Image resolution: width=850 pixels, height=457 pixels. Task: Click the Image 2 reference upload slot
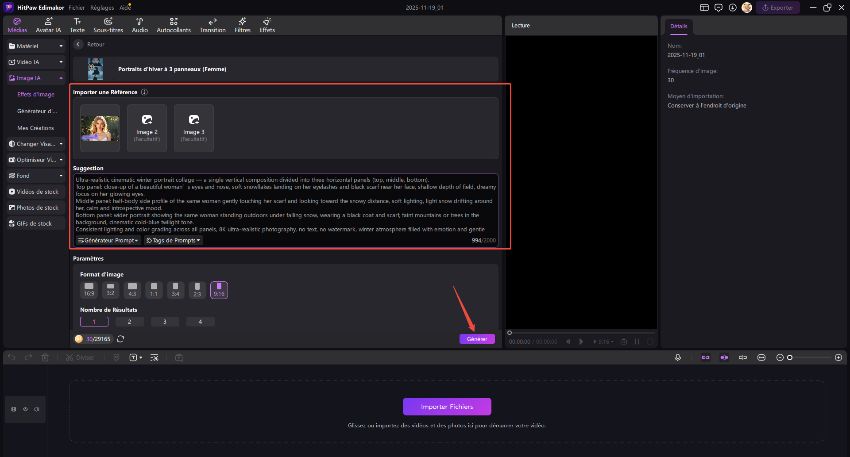(147, 127)
